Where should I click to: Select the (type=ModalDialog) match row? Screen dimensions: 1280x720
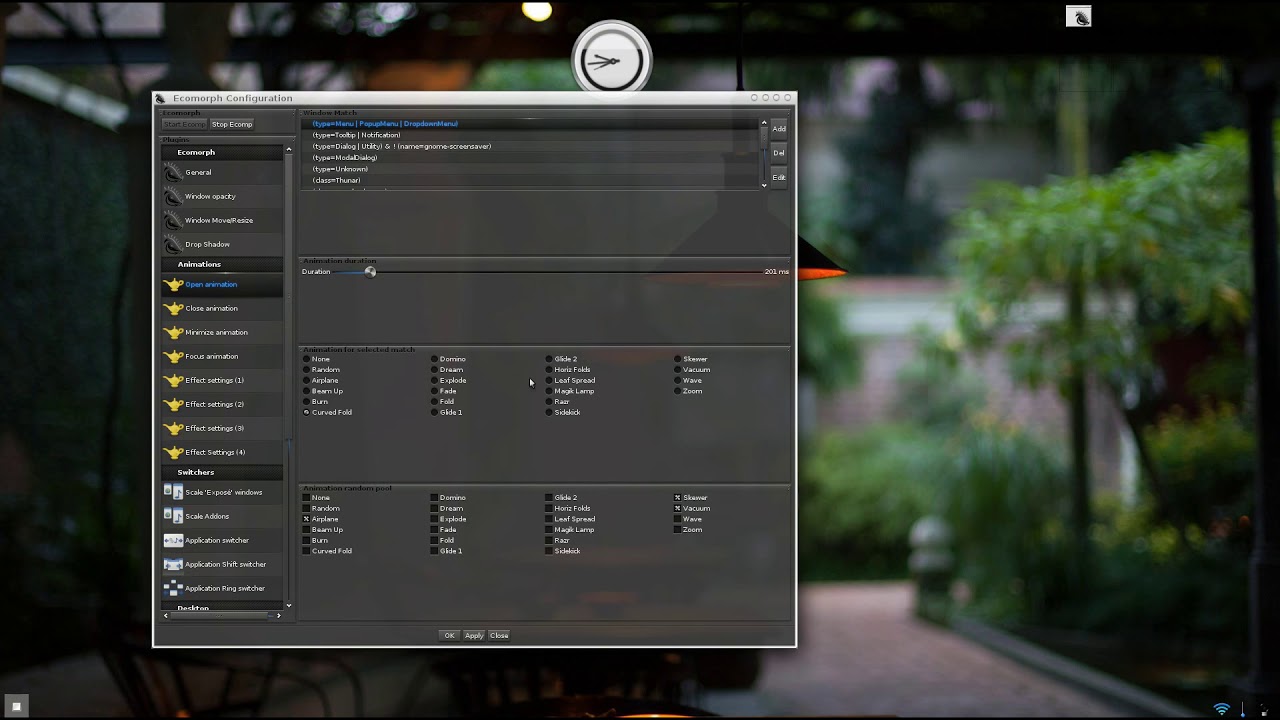(530, 158)
